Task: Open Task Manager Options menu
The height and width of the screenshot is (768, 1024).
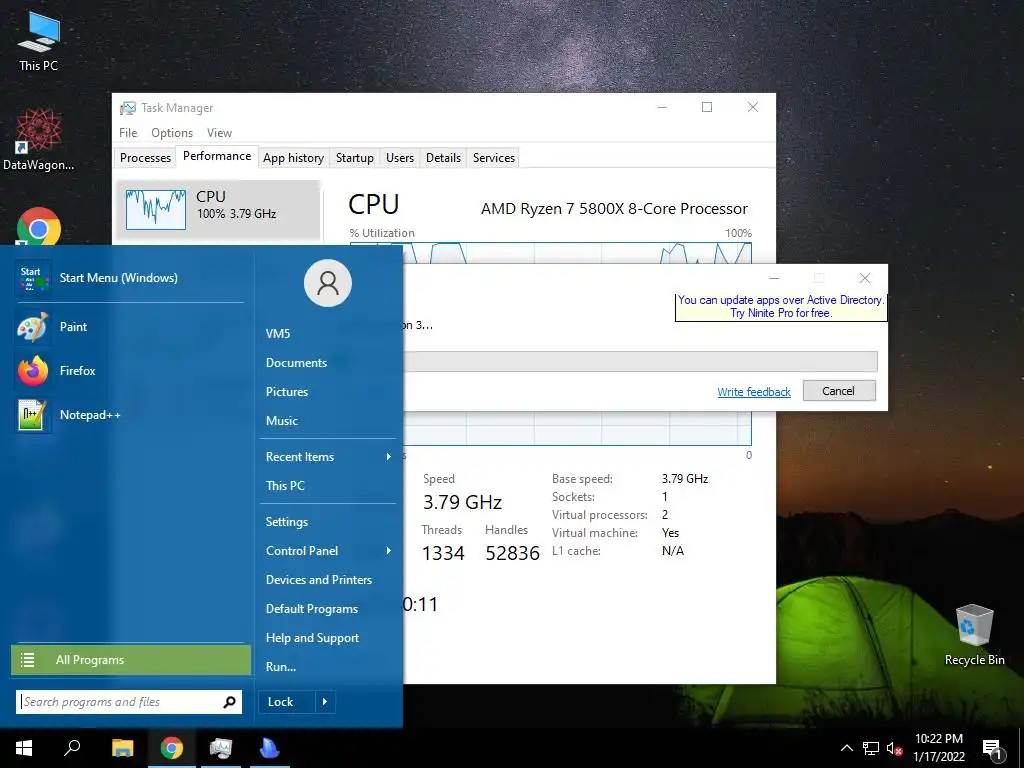Action: click(x=172, y=133)
